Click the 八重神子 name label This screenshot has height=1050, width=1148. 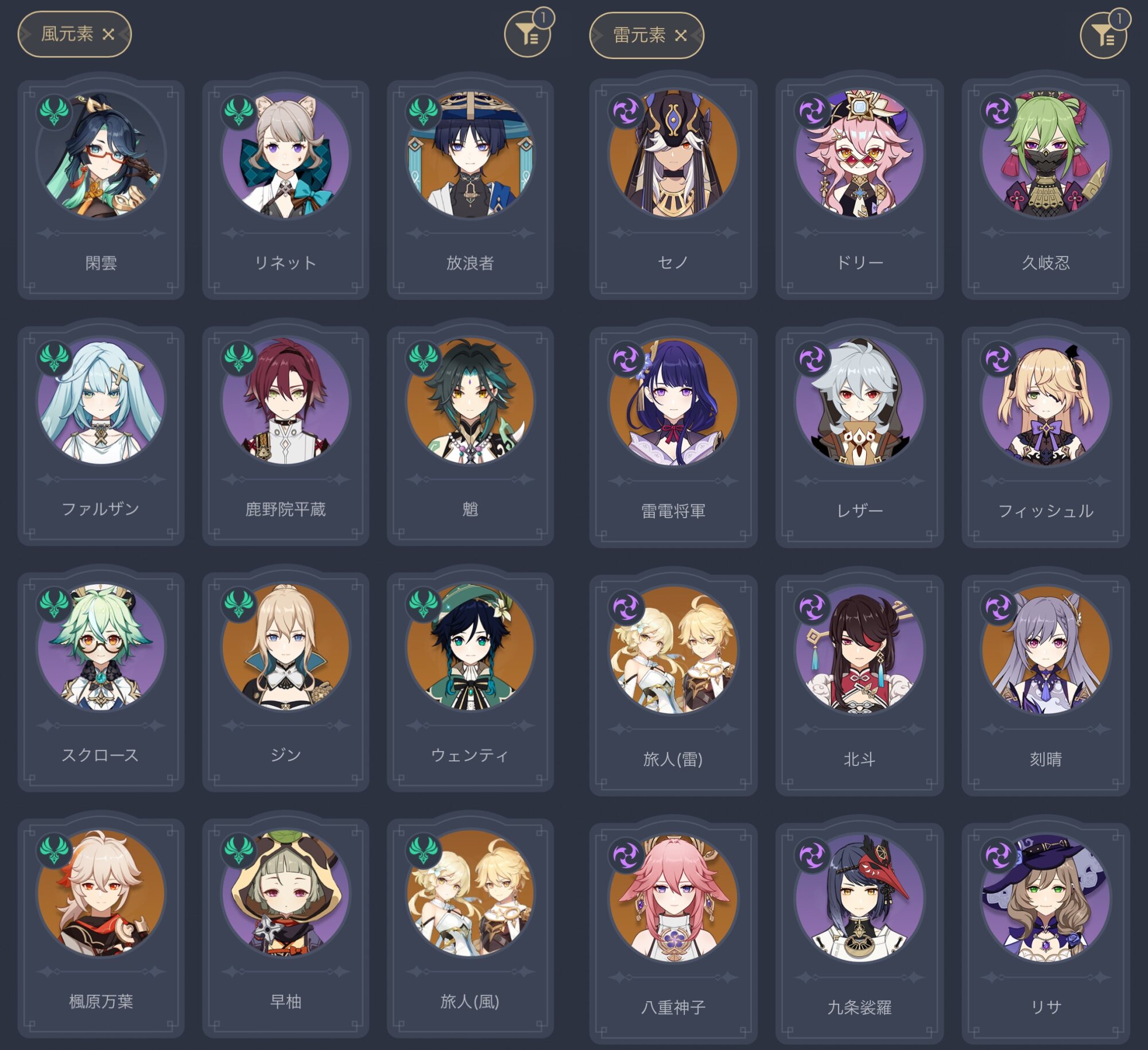click(673, 1007)
